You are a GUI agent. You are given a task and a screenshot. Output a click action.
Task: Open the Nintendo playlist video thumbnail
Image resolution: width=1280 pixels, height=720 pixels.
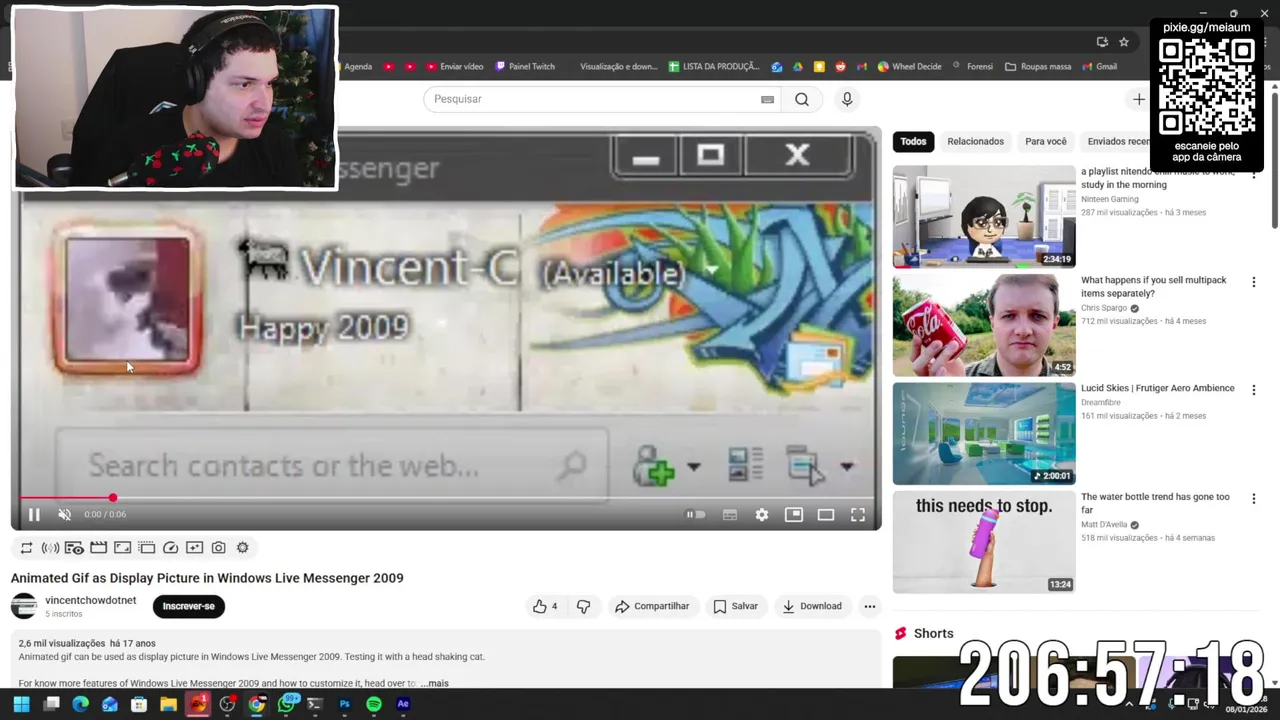[x=984, y=217]
